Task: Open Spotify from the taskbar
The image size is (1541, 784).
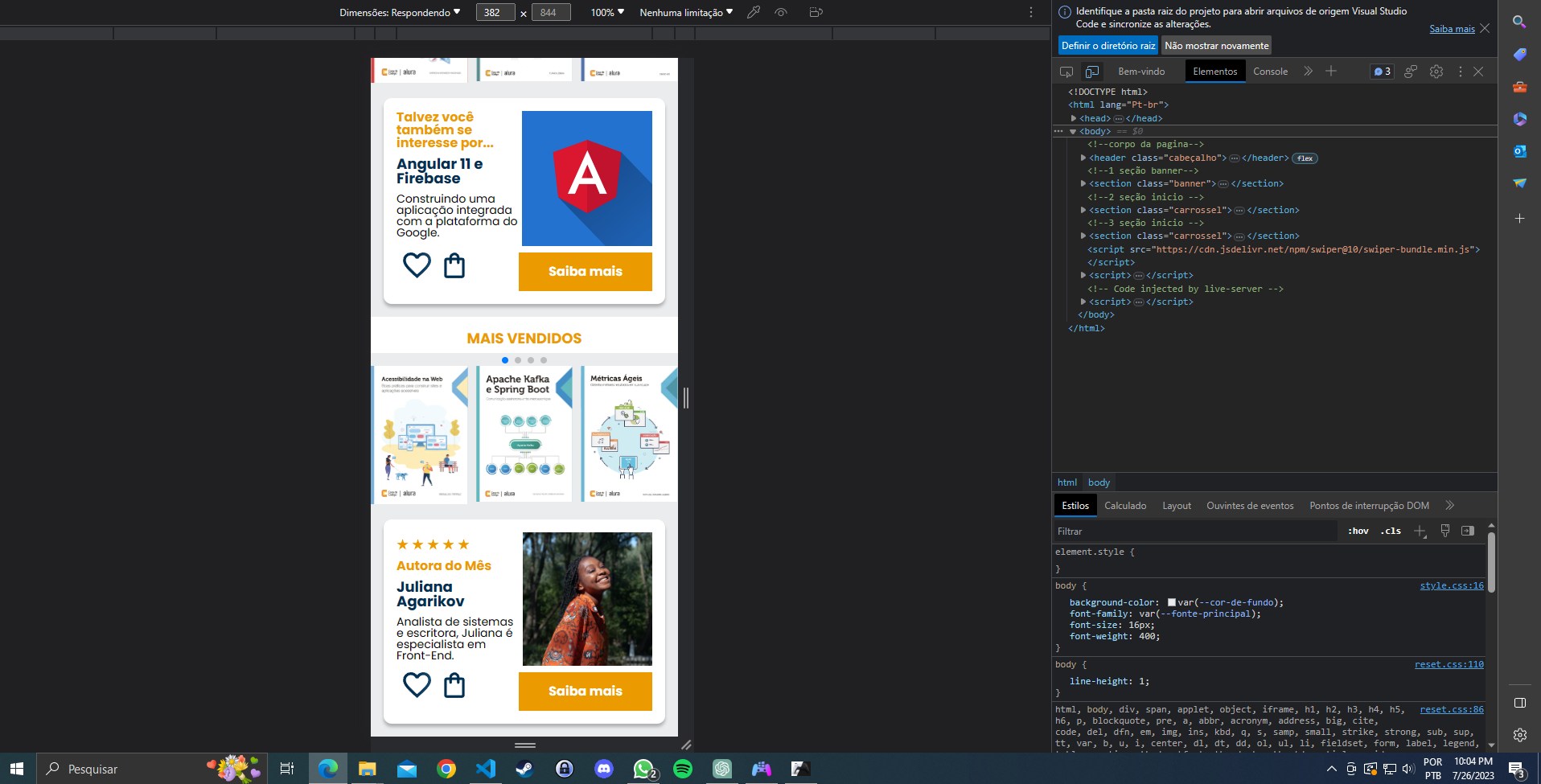Action: point(683,769)
